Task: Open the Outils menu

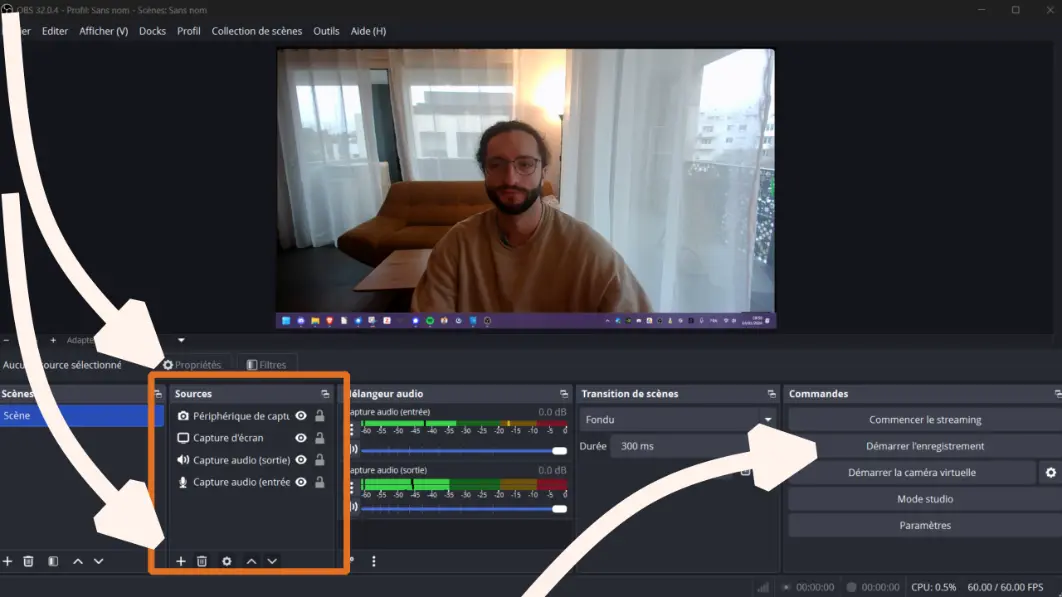Action: click(x=326, y=31)
